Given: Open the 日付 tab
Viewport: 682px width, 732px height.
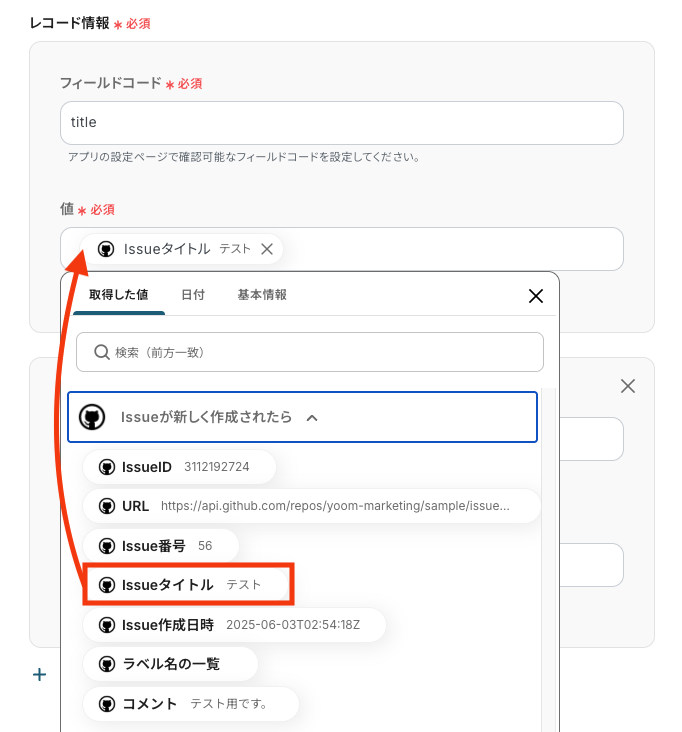Looking at the screenshot, I should pyautogui.click(x=193, y=295).
